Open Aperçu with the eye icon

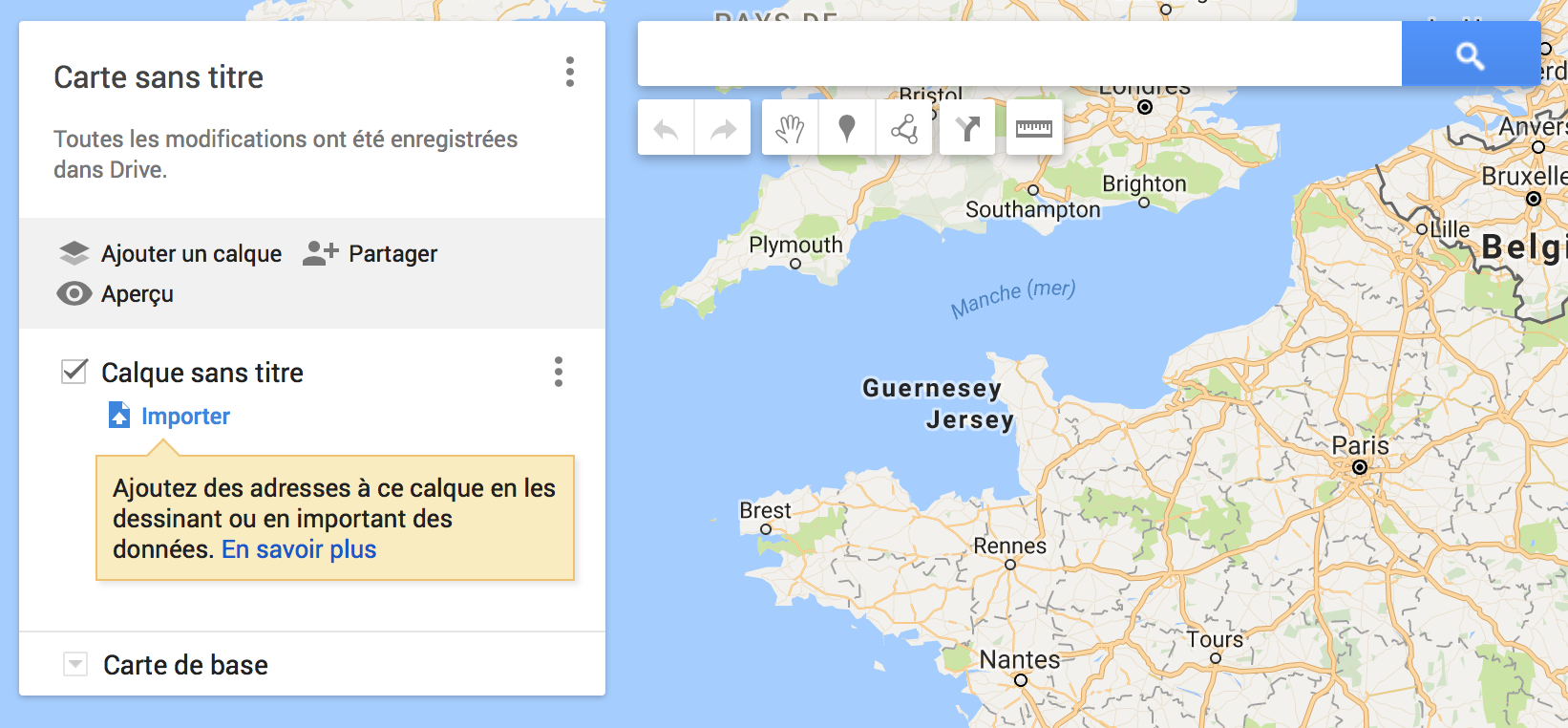74,293
